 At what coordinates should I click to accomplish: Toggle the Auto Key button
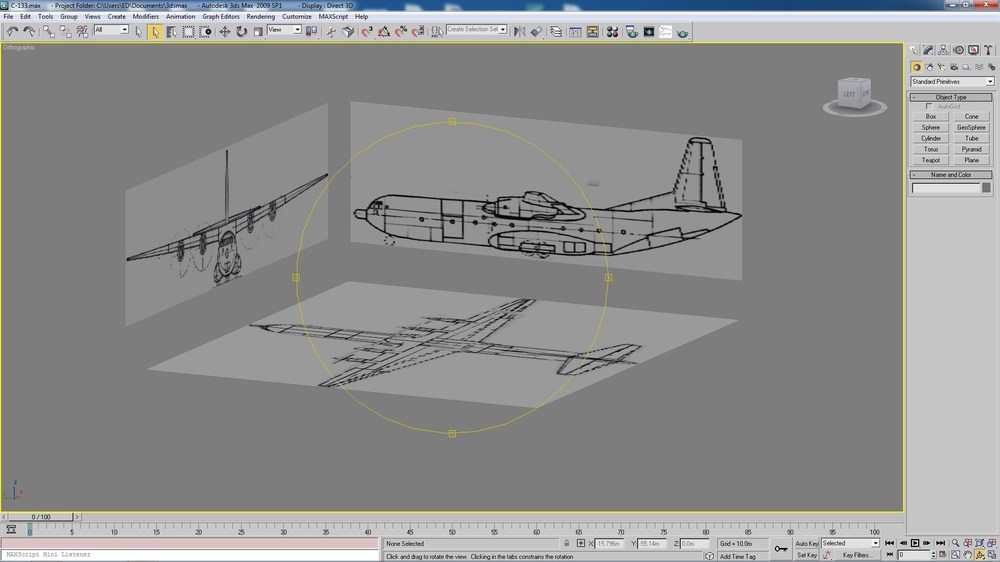[x=806, y=544]
